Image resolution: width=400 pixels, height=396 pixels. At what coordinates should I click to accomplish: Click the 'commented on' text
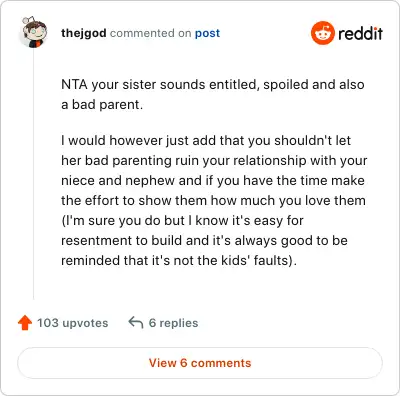(x=150, y=33)
